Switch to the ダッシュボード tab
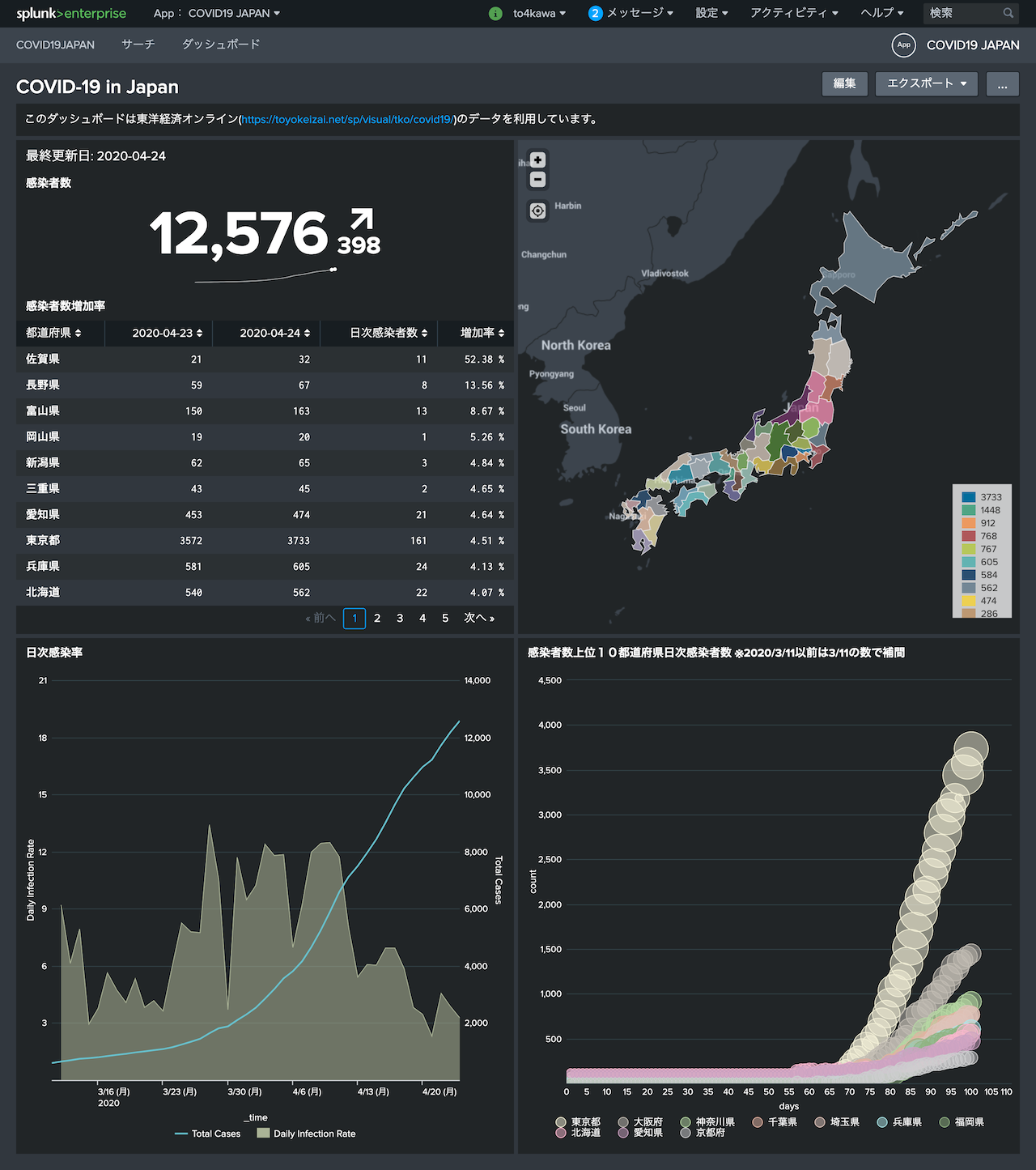 tap(220, 45)
